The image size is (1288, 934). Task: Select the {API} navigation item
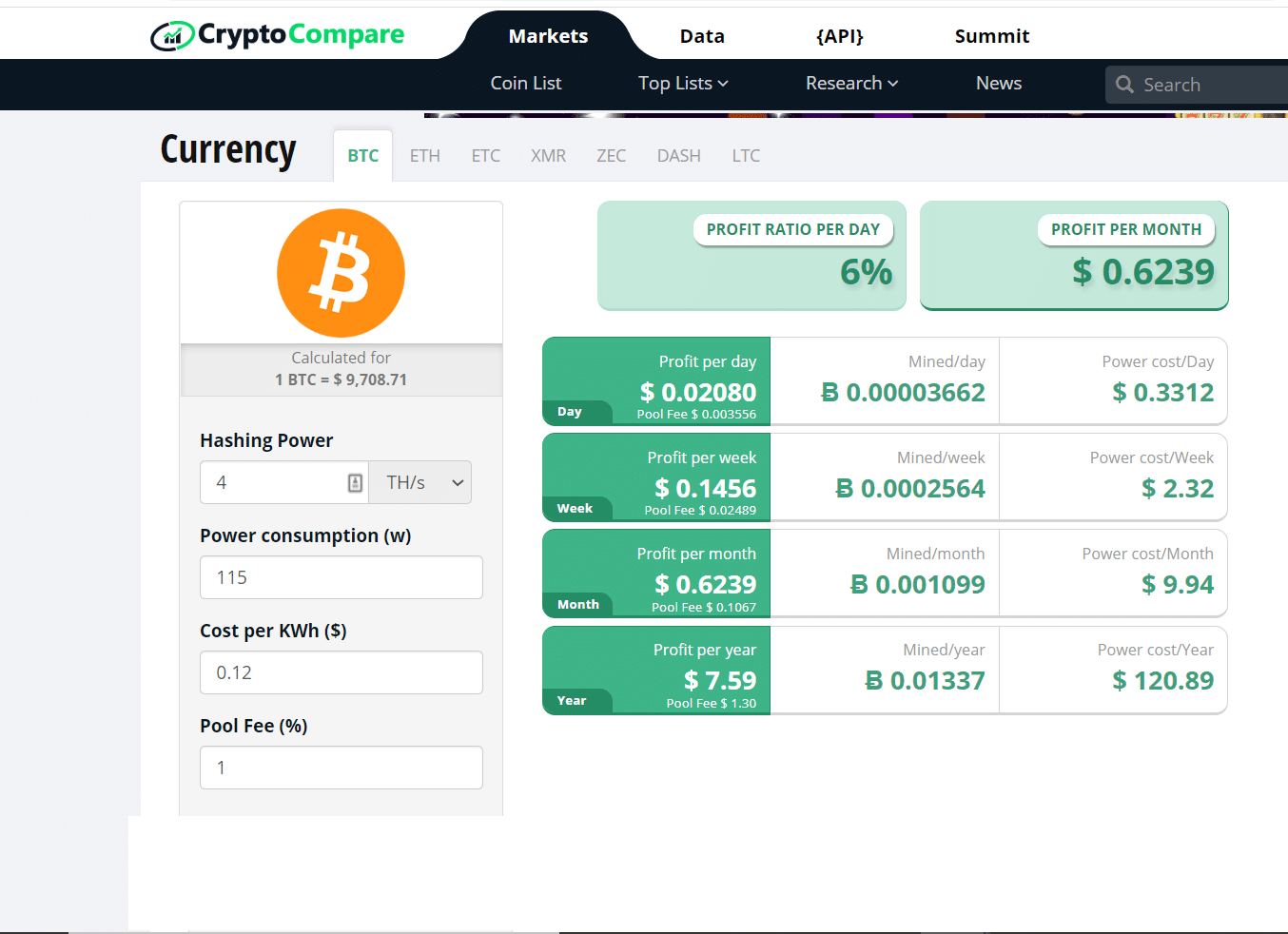point(839,35)
